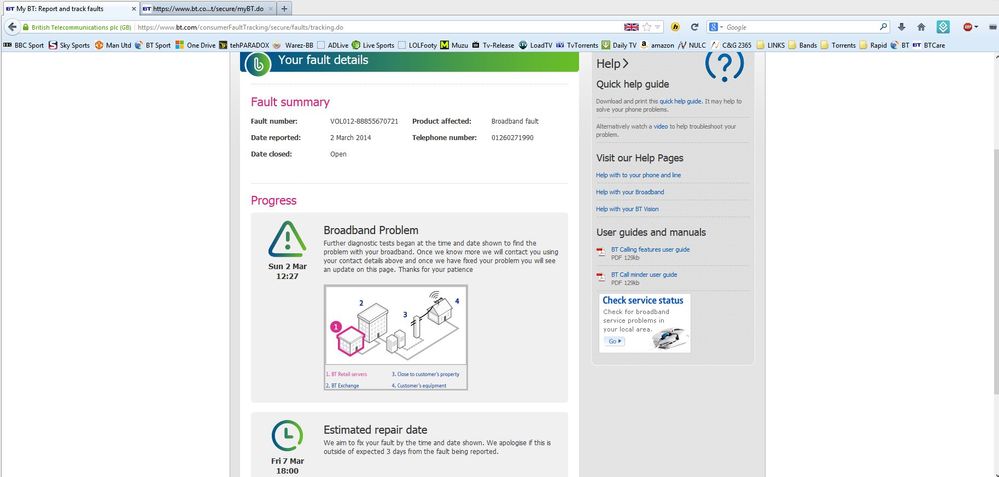Expand the Torrents bookmark folder
Viewport: 999px width, 477px height.
[838, 45]
